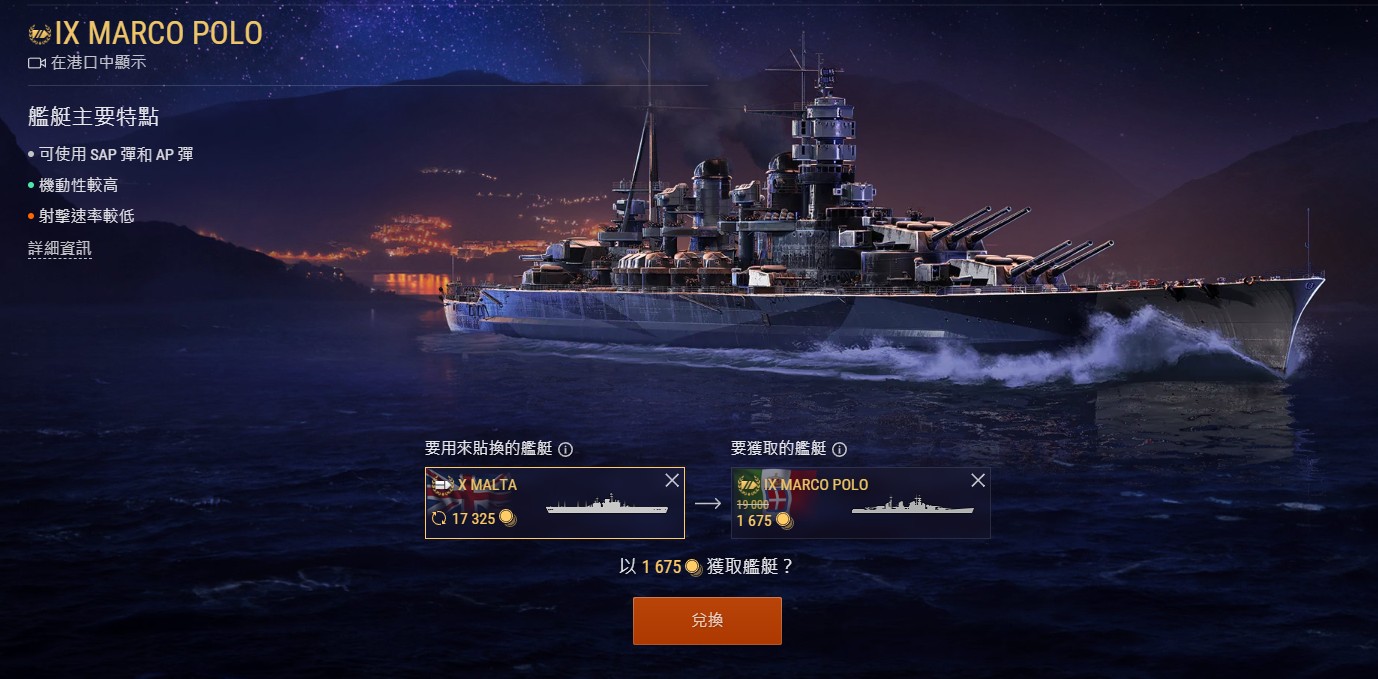Viewport: 1378px width, 679px height.
Task: Click the battleship emblem on the Marco Polo card
Action: [x=748, y=485]
